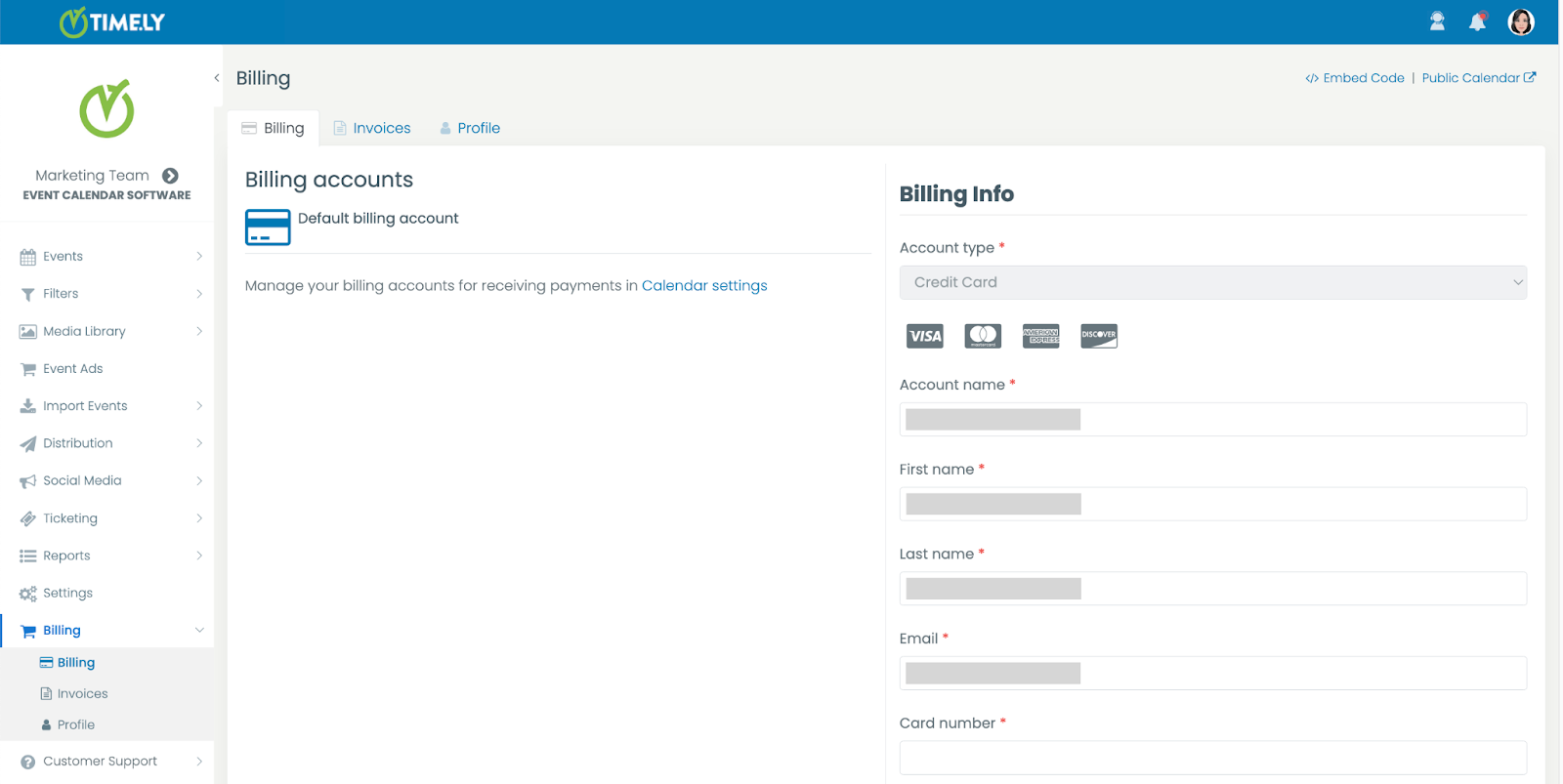This screenshot has height=784, width=1563.
Task: Click the Reports list icon
Action: coord(28,556)
